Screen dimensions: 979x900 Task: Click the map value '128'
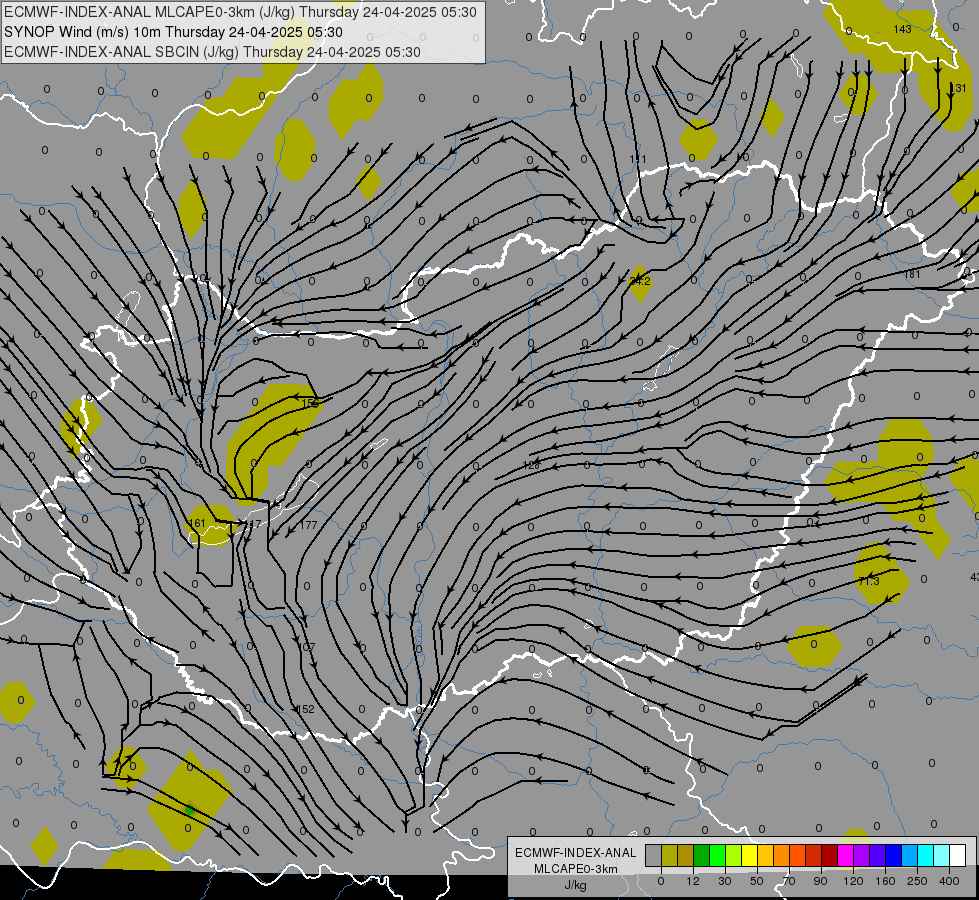(x=531, y=465)
